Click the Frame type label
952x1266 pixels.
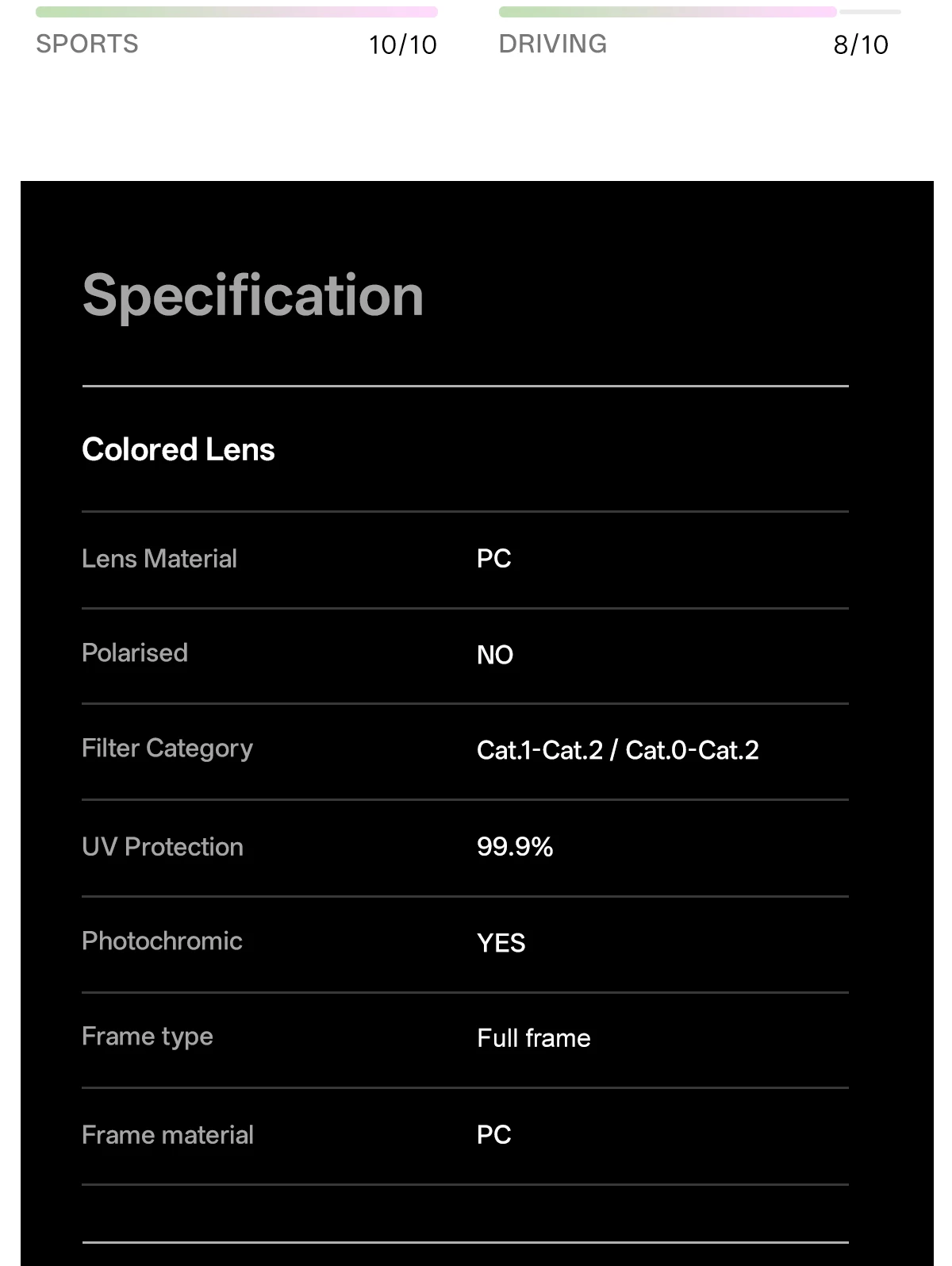click(x=148, y=1037)
